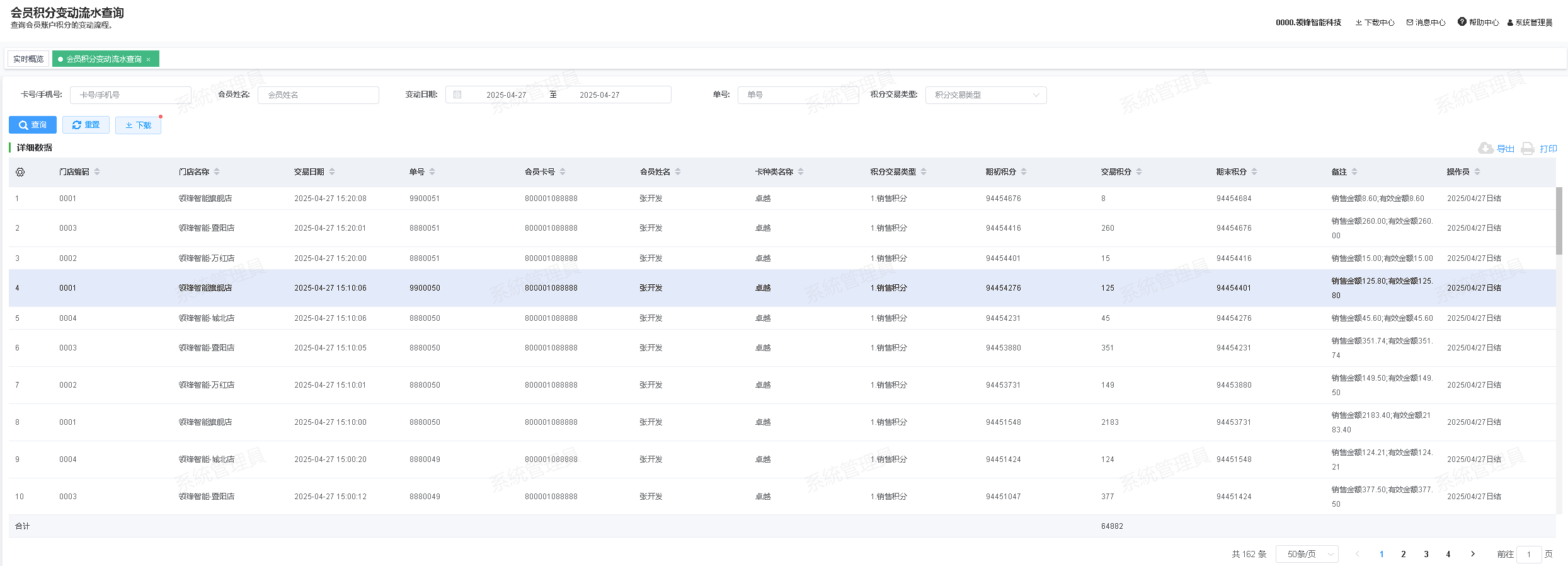Sort by the 交易积分 column arrows
This screenshot has height=566, width=1568.
click(1139, 172)
